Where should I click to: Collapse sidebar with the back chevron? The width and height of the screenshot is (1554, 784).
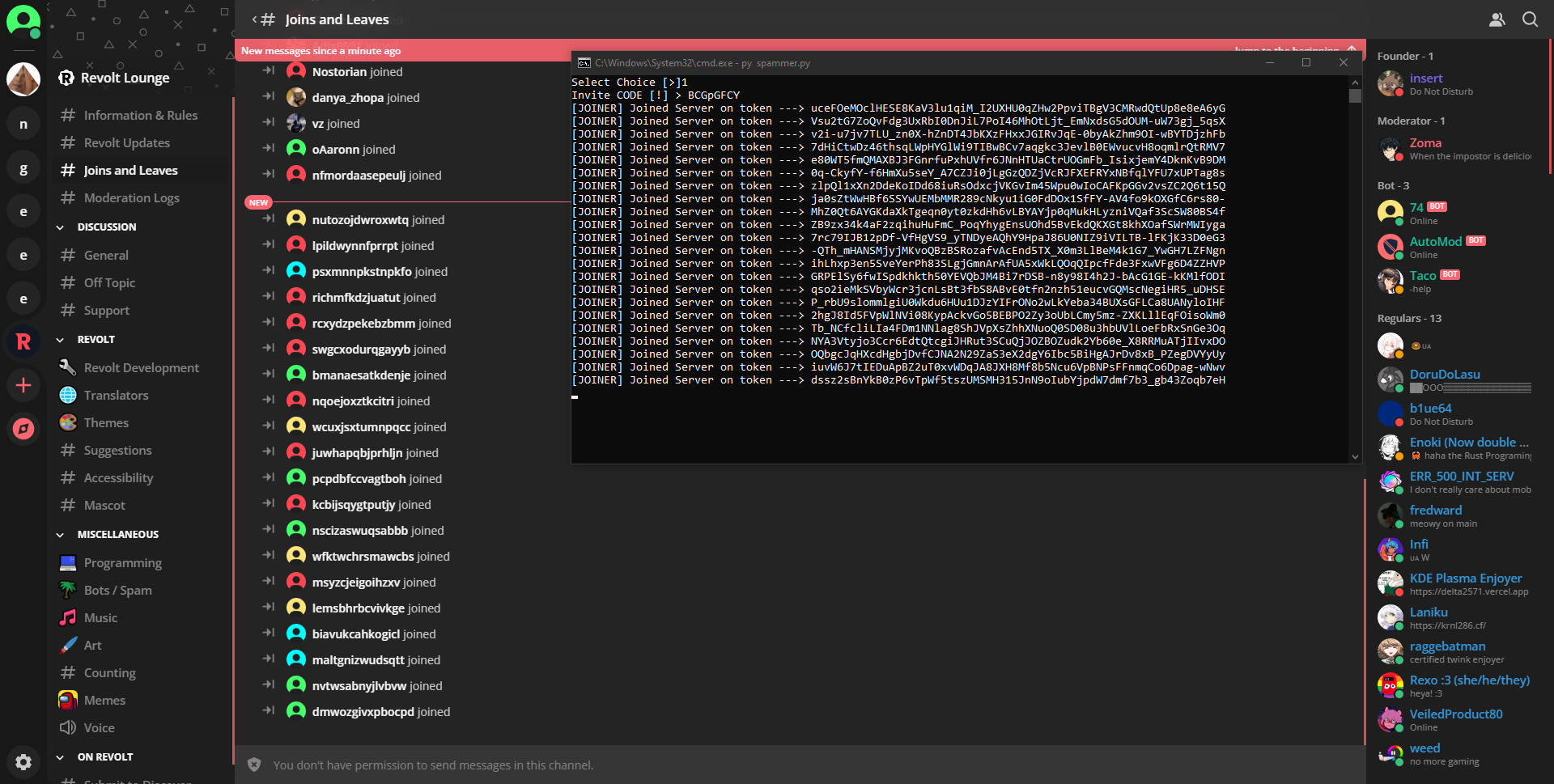point(254,19)
